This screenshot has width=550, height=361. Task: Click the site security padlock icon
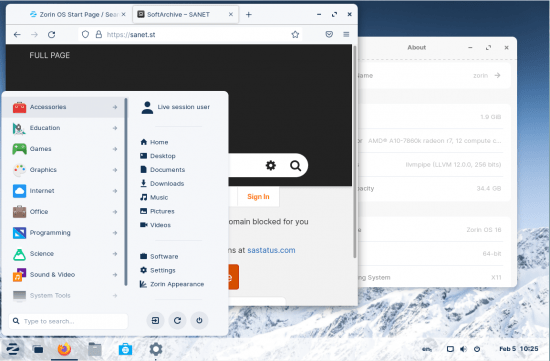click(x=99, y=34)
